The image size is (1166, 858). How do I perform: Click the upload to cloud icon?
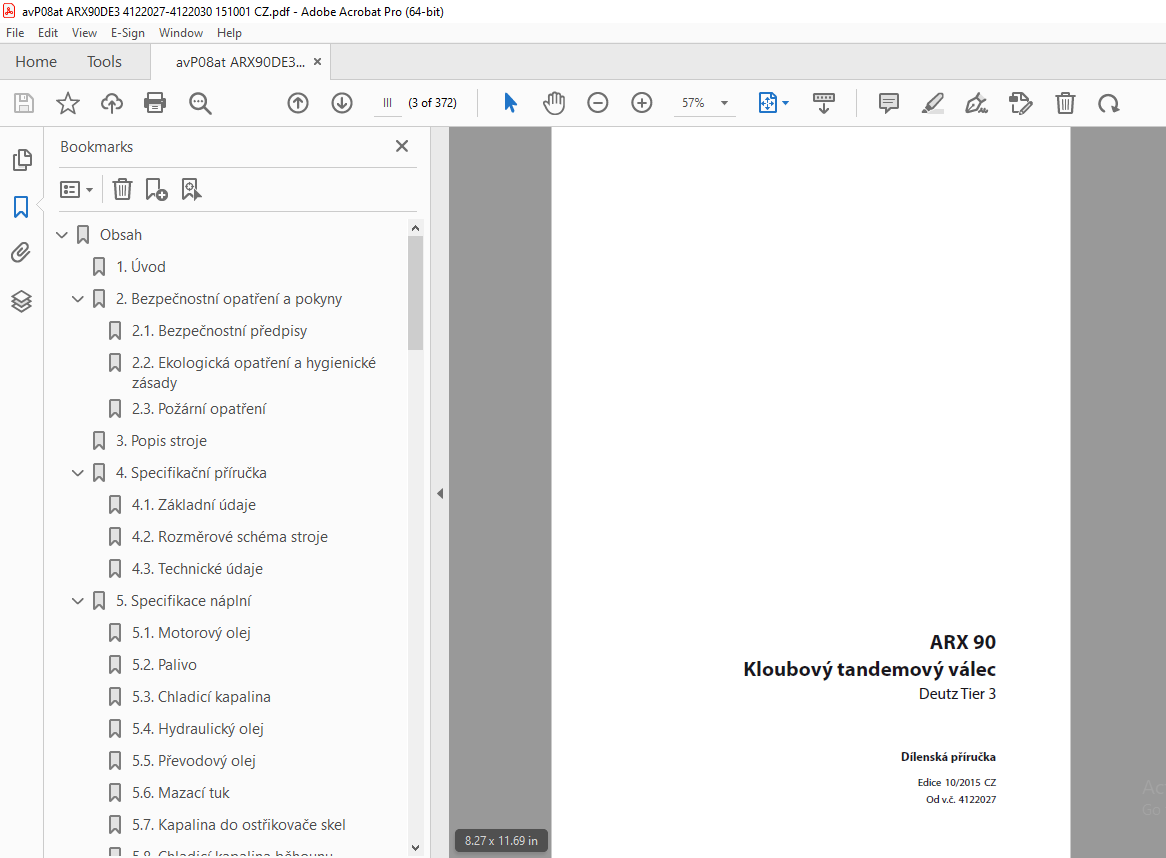pyautogui.click(x=112, y=103)
